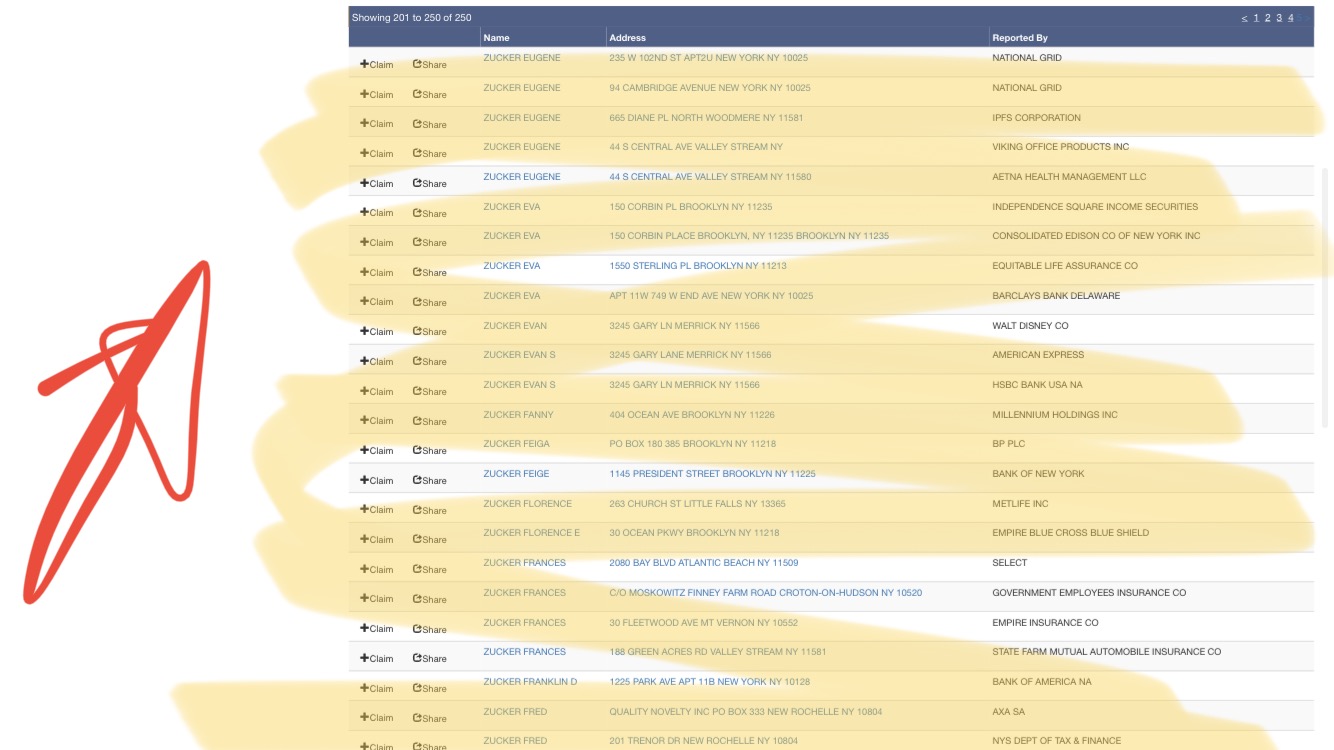Open ZUCKER EVA name on Equitable Life row
This screenshot has width=1334, height=750.
(x=512, y=266)
